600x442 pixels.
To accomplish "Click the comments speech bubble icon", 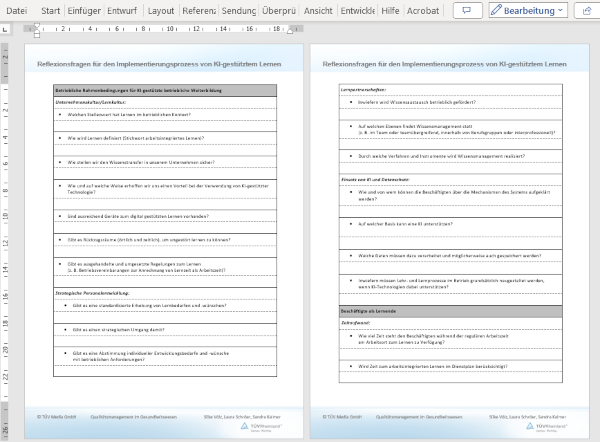I will [x=466, y=10].
